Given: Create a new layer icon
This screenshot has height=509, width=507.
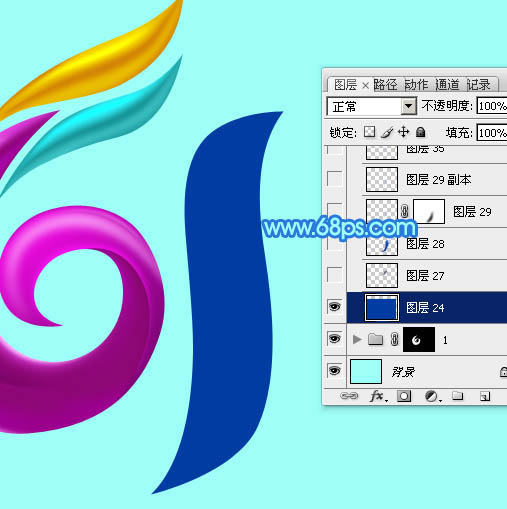Looking at the screenshot, I should [485, 396].
